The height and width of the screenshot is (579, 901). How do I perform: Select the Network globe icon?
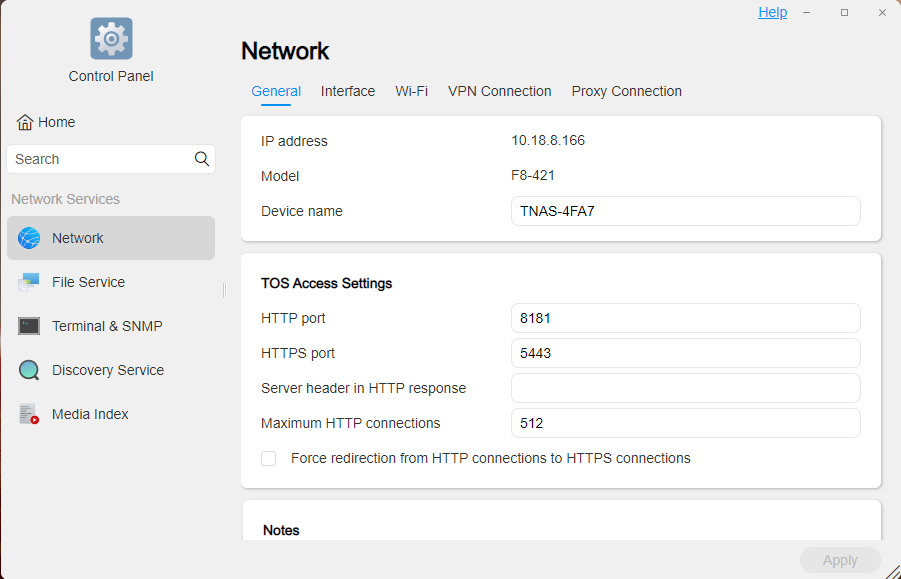(x=29, y=238)
